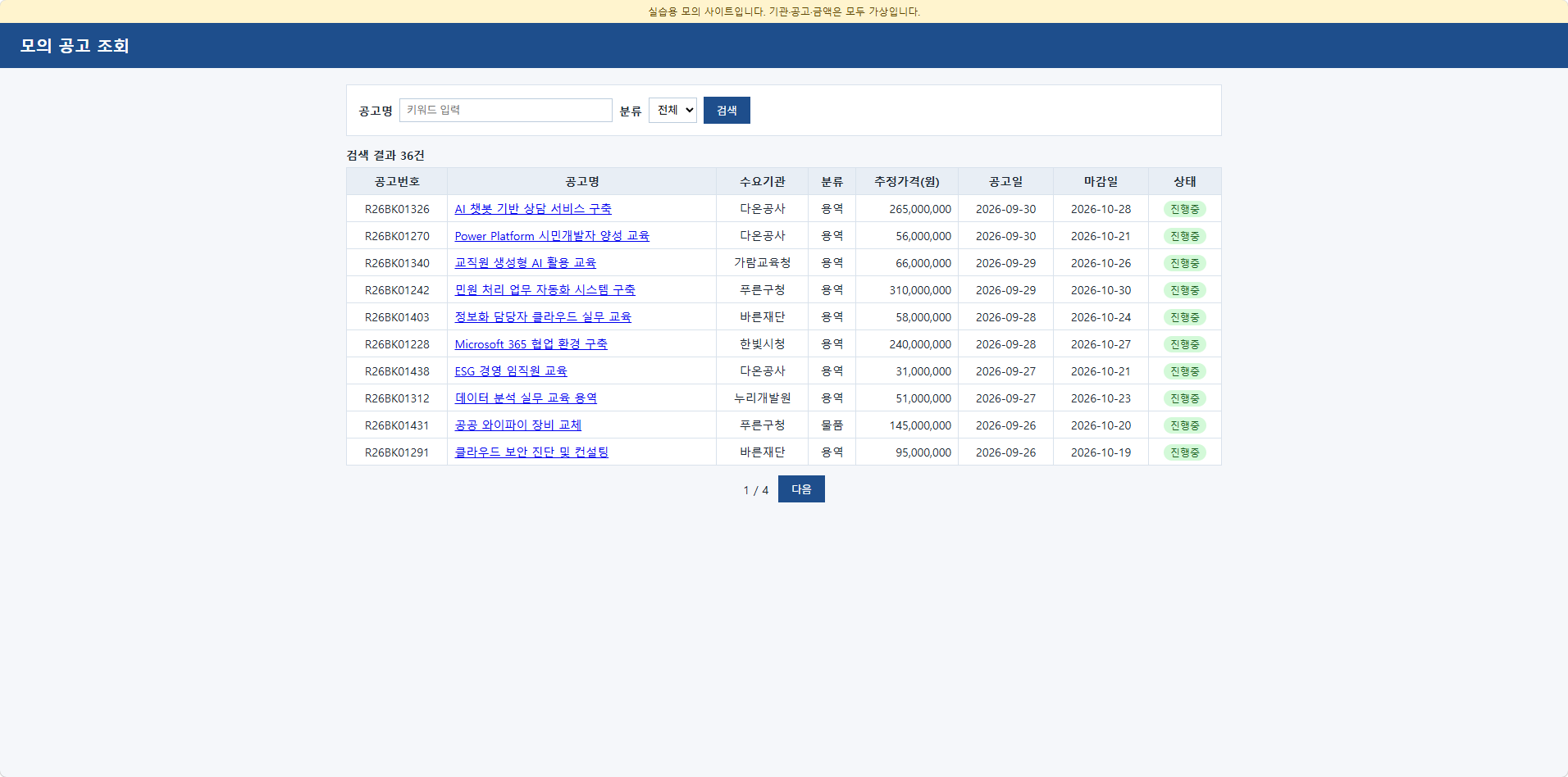Click notice number R26BK01270
Viewport: 1568px width, 777px height.
point(397,236)
